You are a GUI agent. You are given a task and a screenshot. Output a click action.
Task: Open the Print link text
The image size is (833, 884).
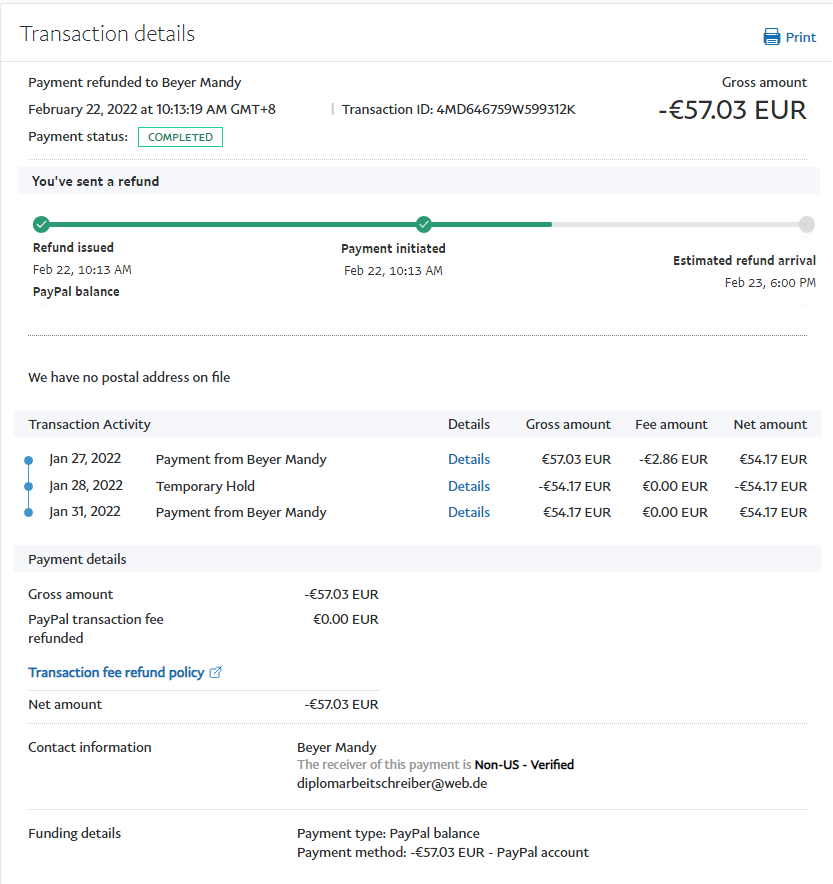pyautogui.click(x=800, y=37)
